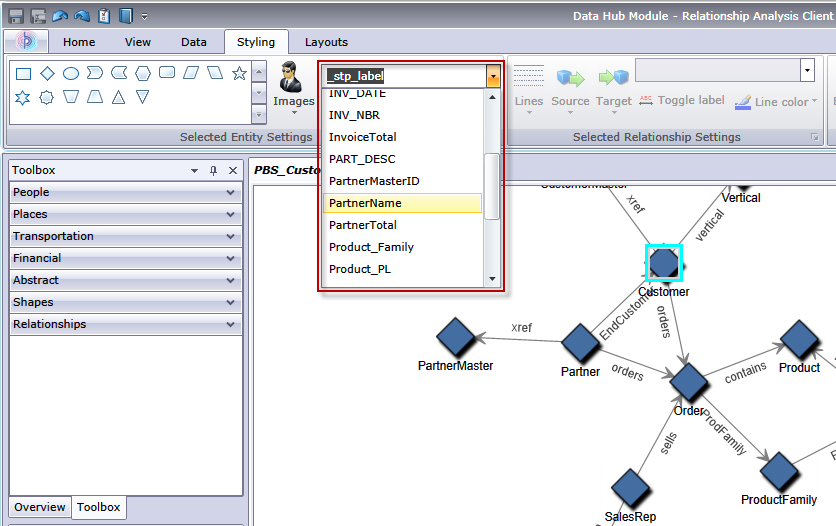
Task: Open the Data ribbon tab
Action: pyautogui.click(x=194, y=42)
